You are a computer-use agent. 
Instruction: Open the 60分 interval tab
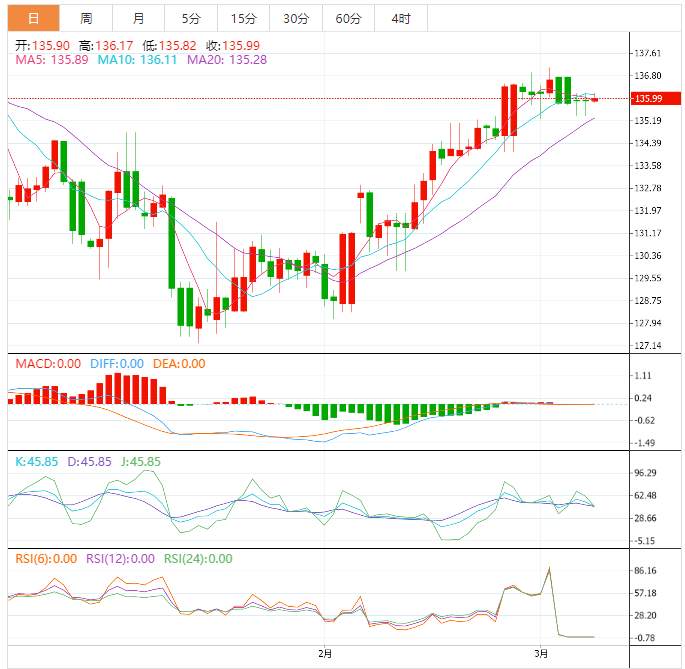pyautogui.click(x=349, y=18)
